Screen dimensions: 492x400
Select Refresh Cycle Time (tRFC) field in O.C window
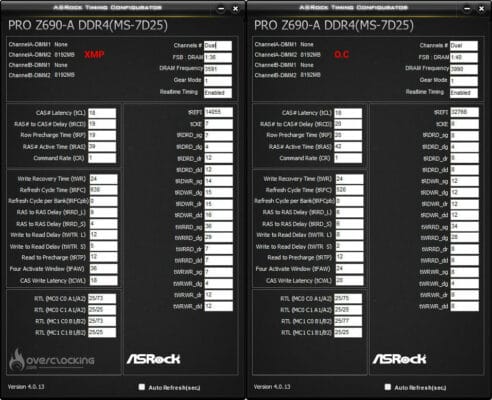[349, 190]
